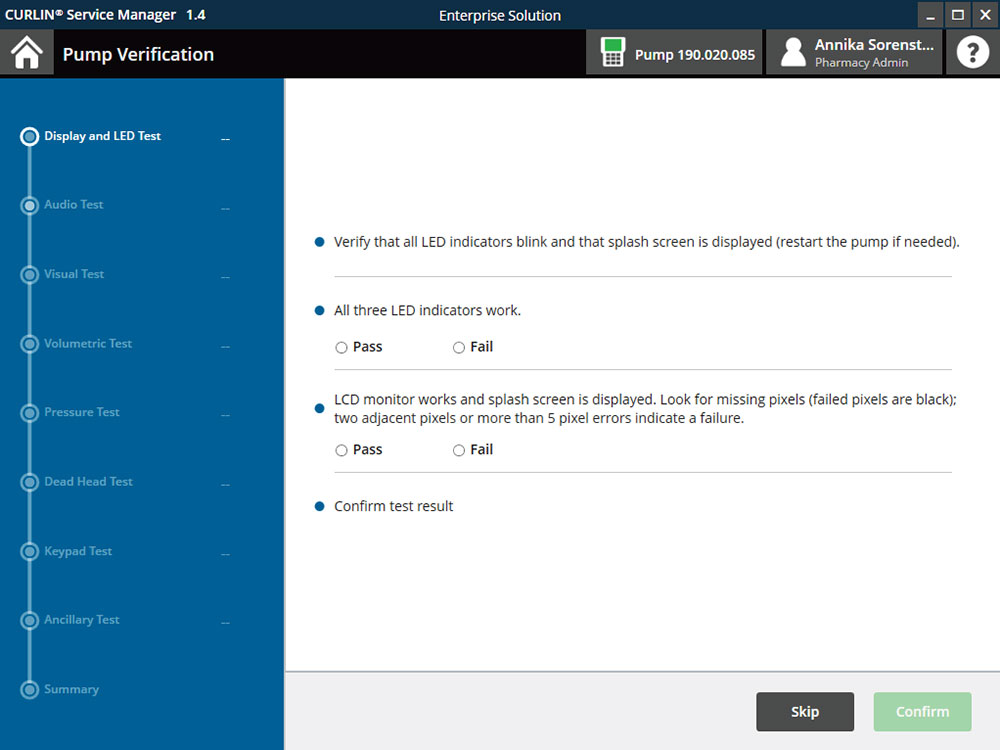Click the Enterprise Solution title text

[500, 15]
